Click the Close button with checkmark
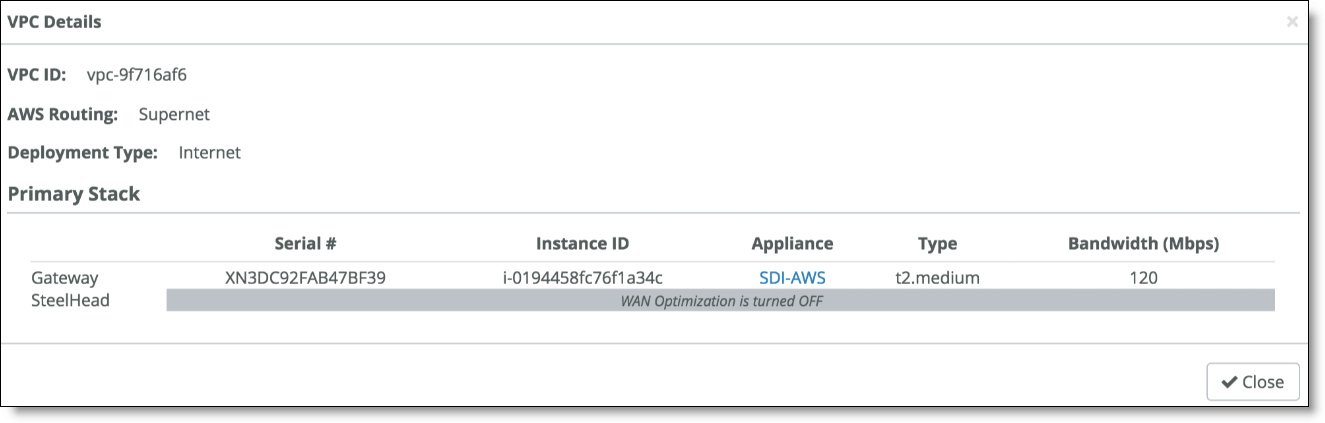This screenshot has width=1325, height=423. 1253,382
